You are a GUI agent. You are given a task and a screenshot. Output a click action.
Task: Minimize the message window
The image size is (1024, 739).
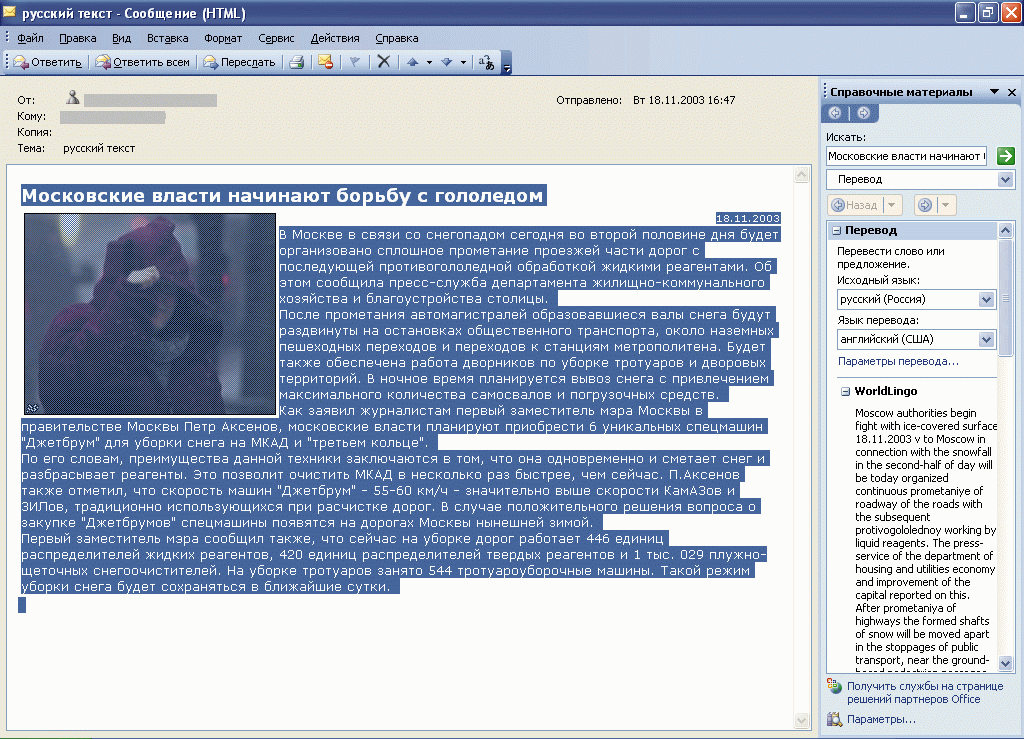click(965, 12)
